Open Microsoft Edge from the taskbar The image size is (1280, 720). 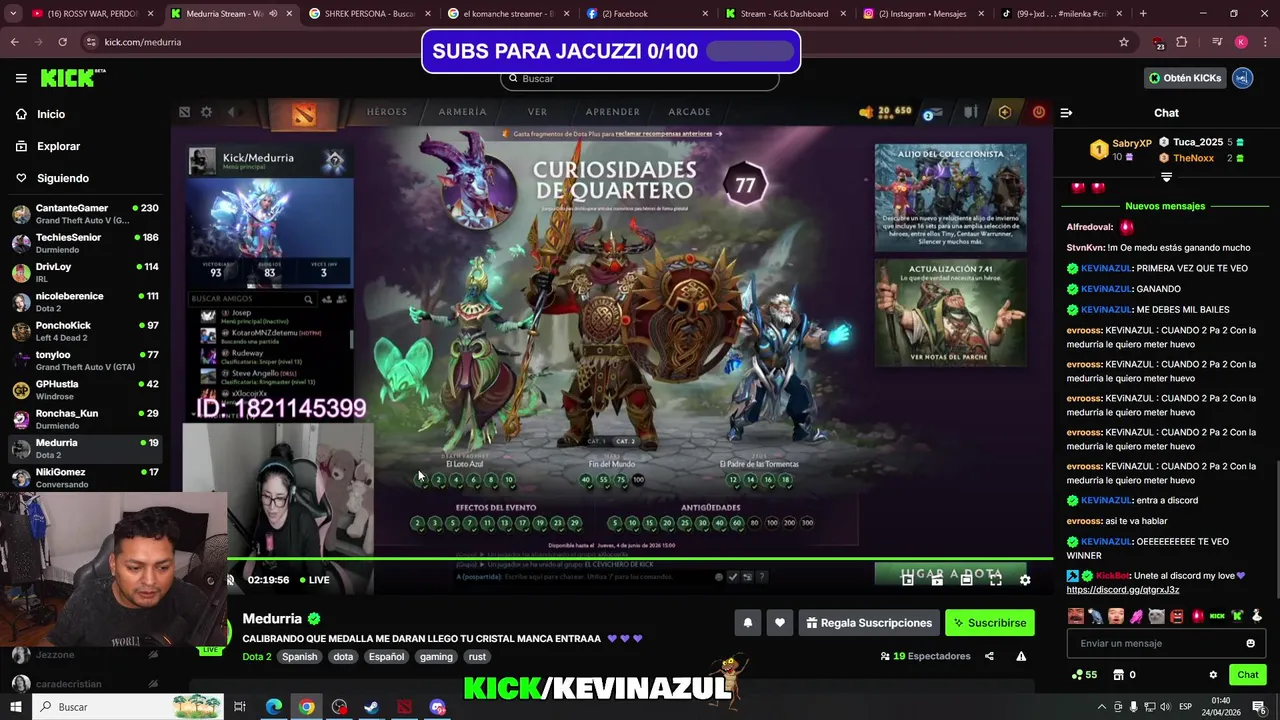274,707
